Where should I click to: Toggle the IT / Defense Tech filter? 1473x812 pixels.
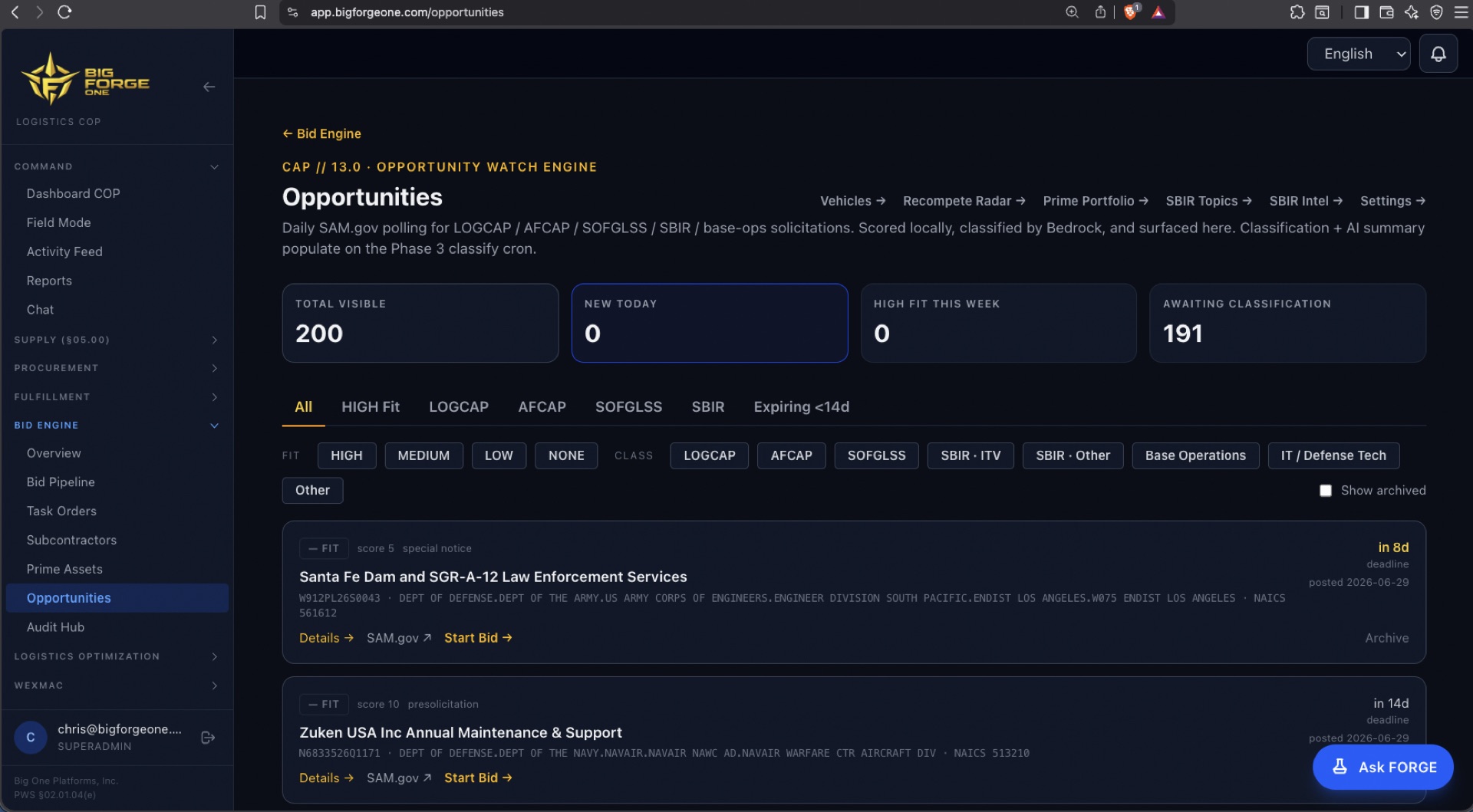coord(1333,455)
